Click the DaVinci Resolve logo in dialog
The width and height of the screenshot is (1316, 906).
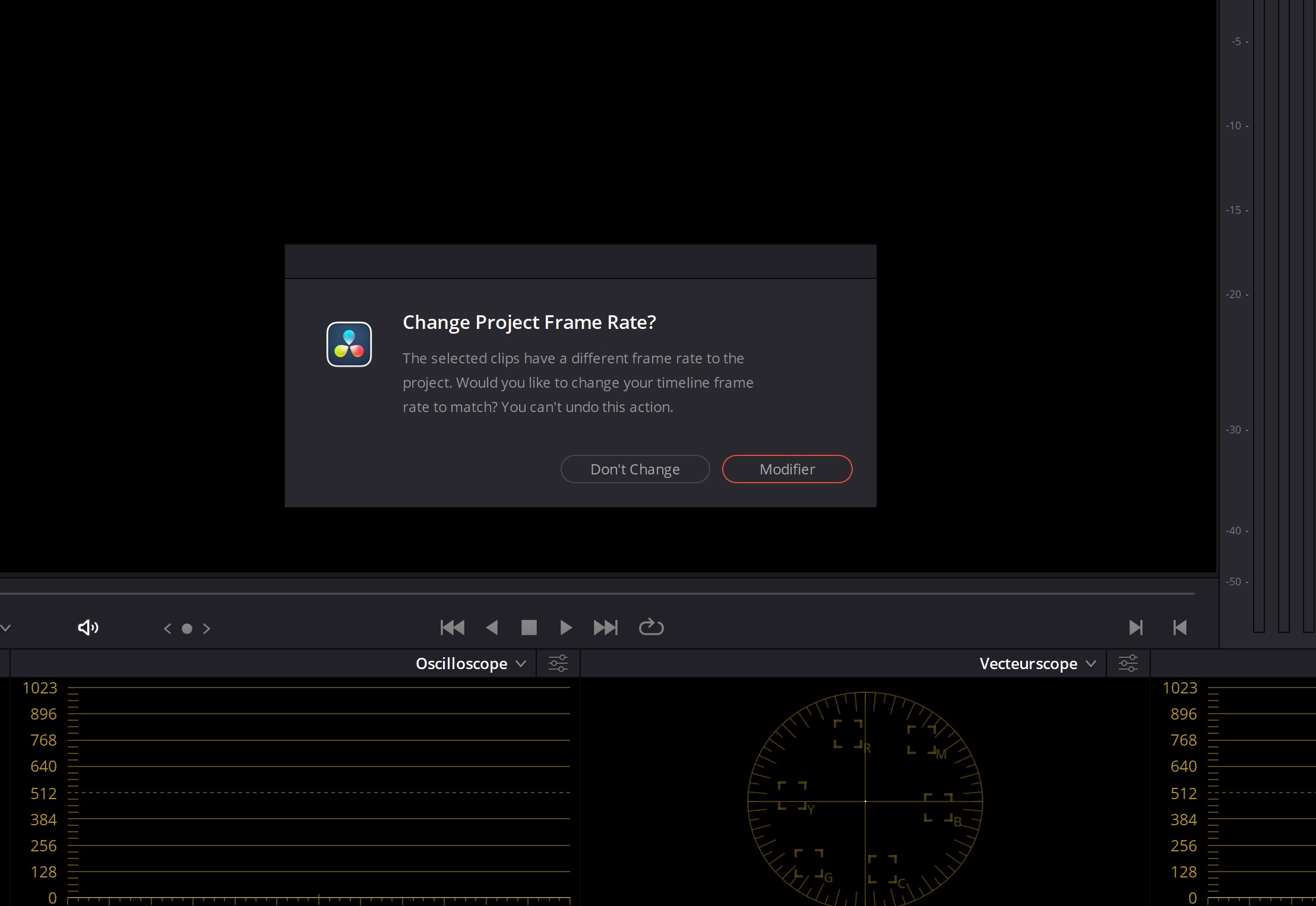pos(349,344)
